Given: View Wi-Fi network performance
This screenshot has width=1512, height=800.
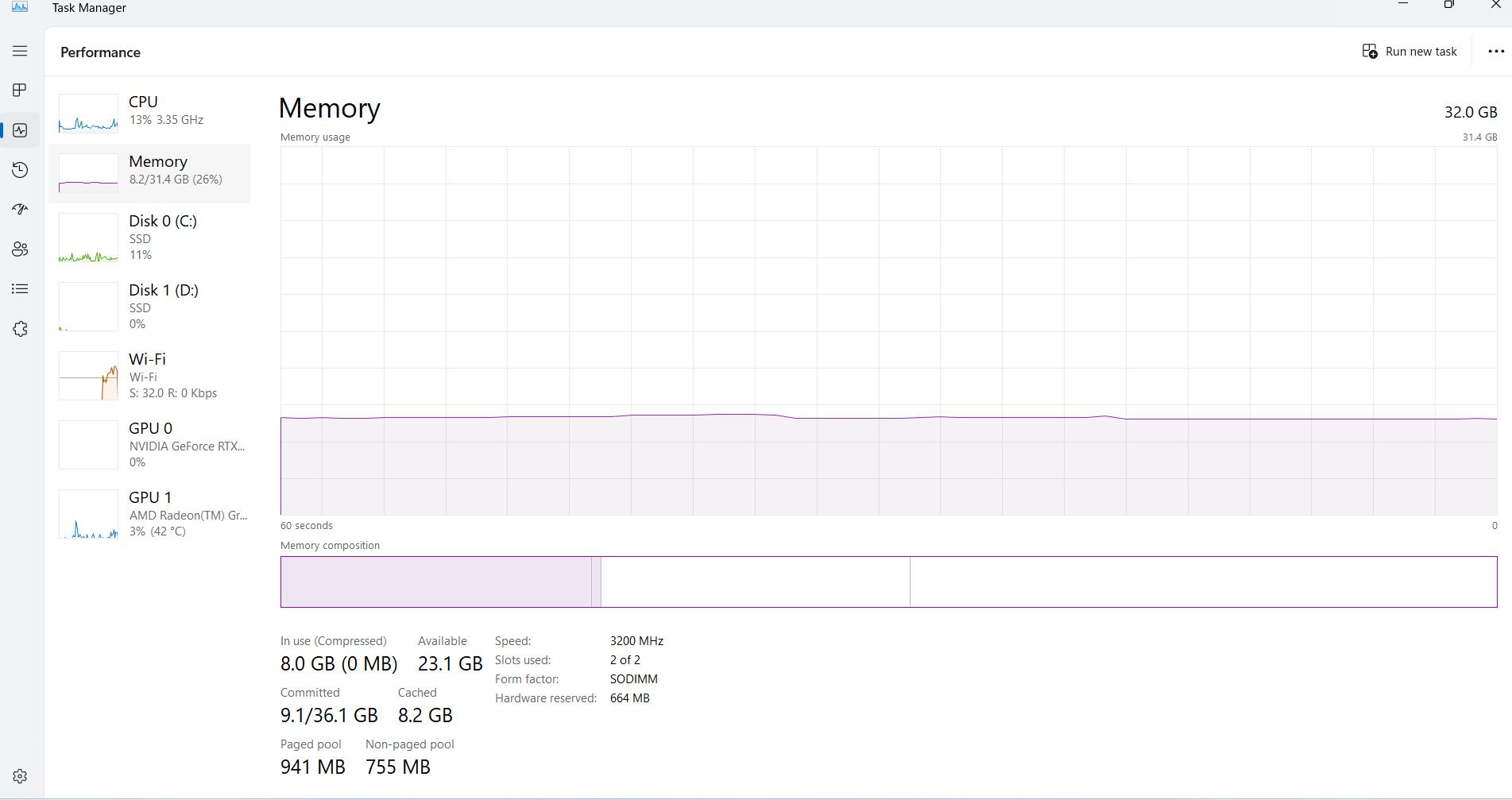Looking at the screenshot, I should click(x=149, y=376).
